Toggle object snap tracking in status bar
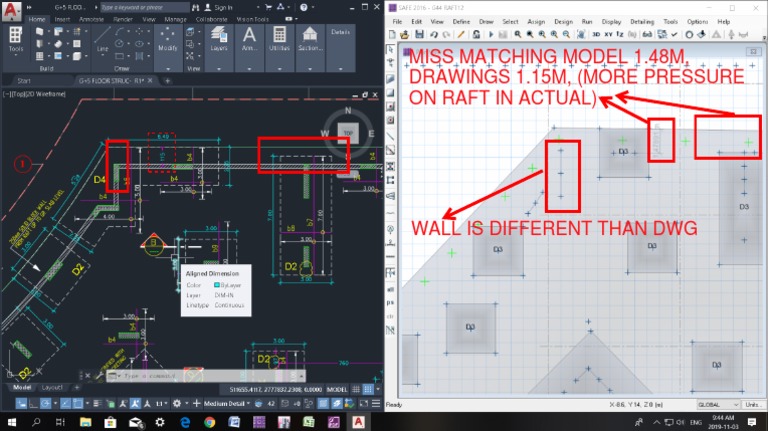Image resolution: width=768 pixels, height=431 pixels. 66,404
